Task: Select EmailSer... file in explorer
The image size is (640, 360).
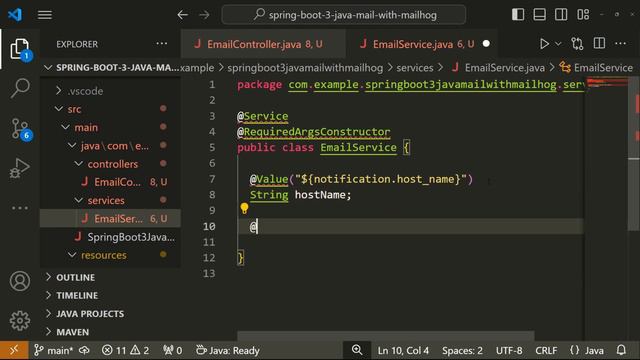Action: point(110,219)
